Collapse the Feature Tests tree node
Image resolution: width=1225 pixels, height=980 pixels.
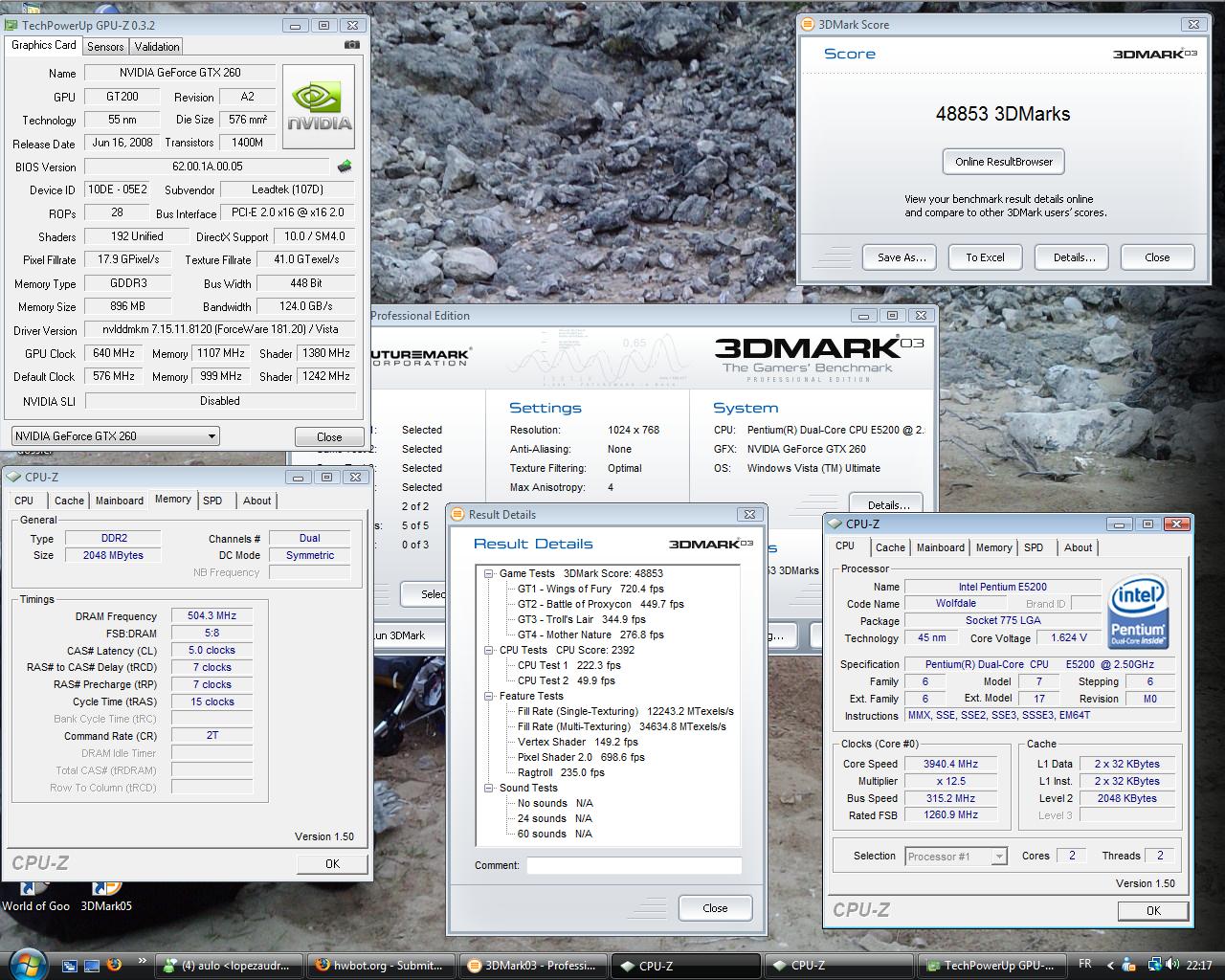489,696
